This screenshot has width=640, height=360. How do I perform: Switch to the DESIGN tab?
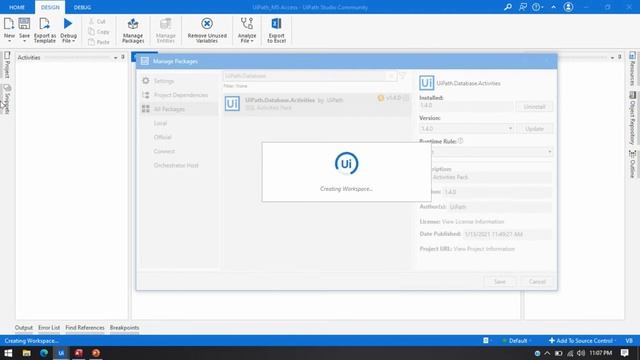[50, 7]
